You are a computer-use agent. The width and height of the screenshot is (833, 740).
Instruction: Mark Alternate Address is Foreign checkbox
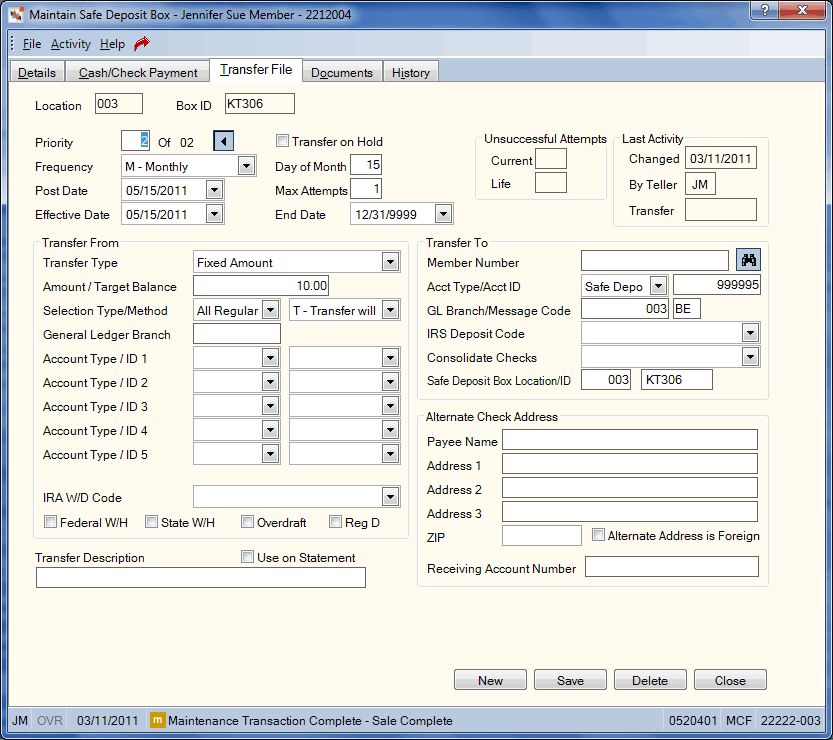(x=598, y=534)
